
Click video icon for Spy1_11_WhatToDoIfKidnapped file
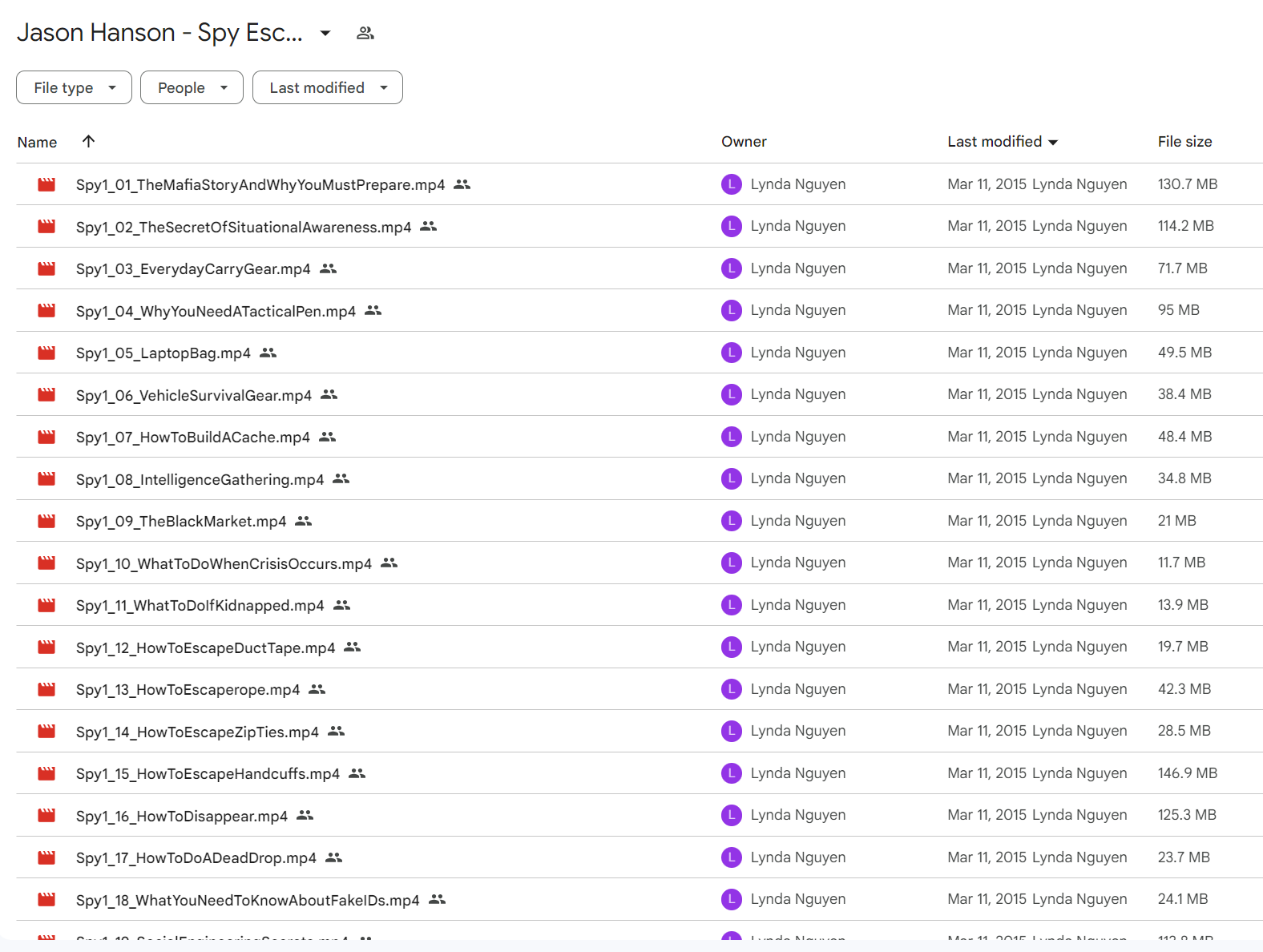point(46,606)
